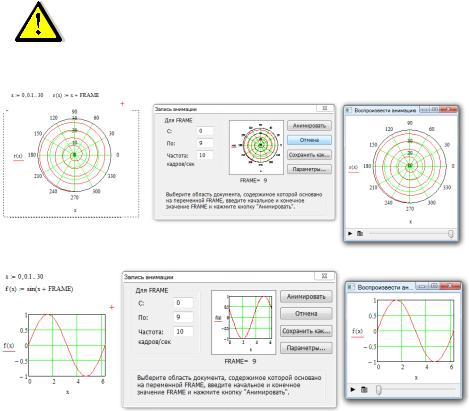Play animation in the sine playback window
469x411 pixels.
353,389
